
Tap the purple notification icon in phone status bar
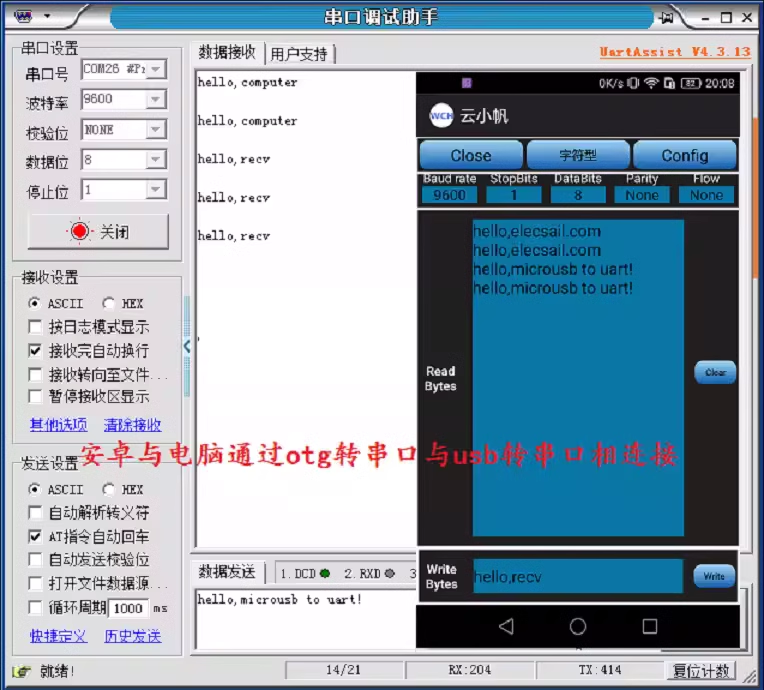point(467,83)
